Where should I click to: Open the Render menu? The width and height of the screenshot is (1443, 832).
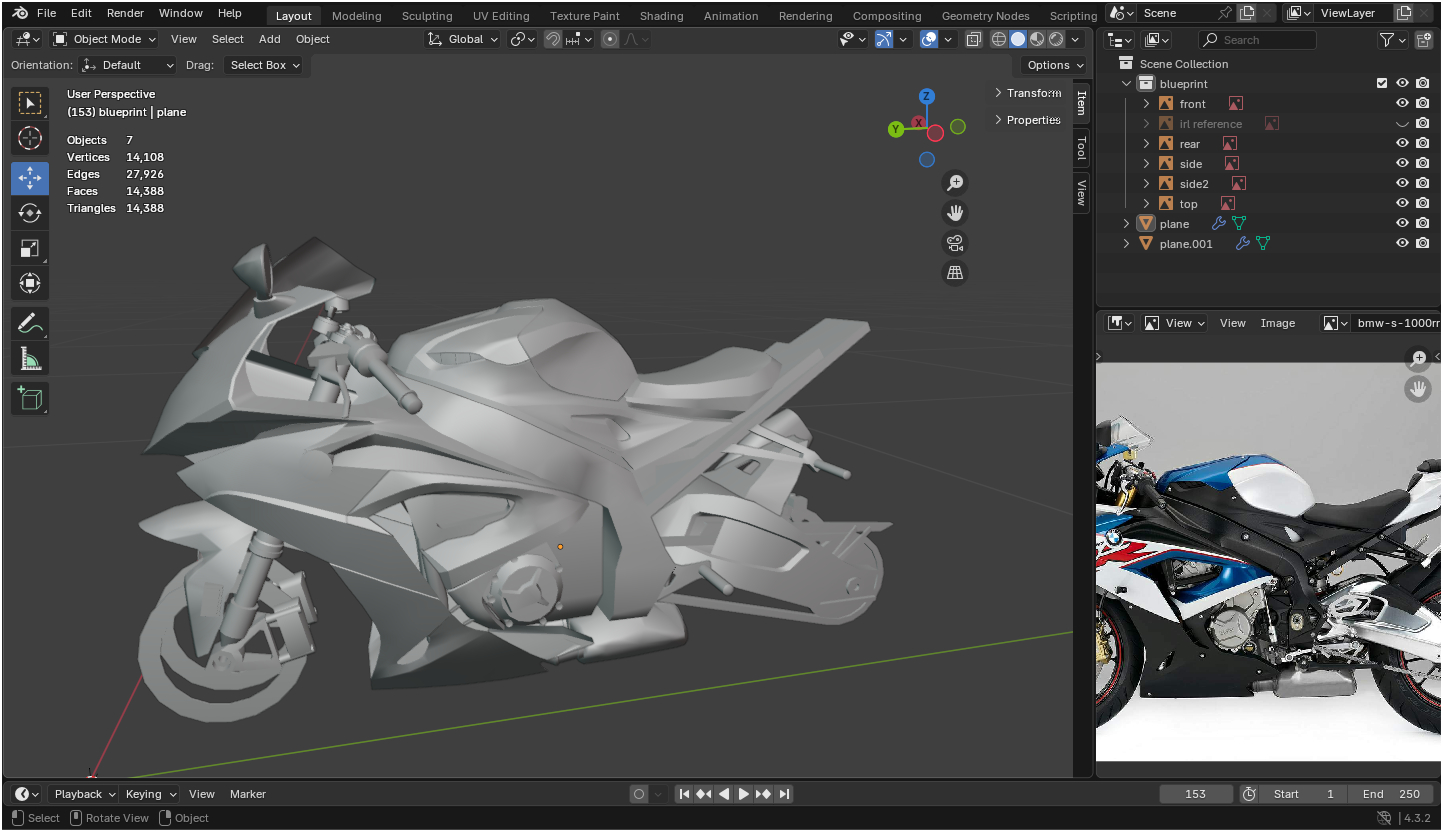click(125, 13)
